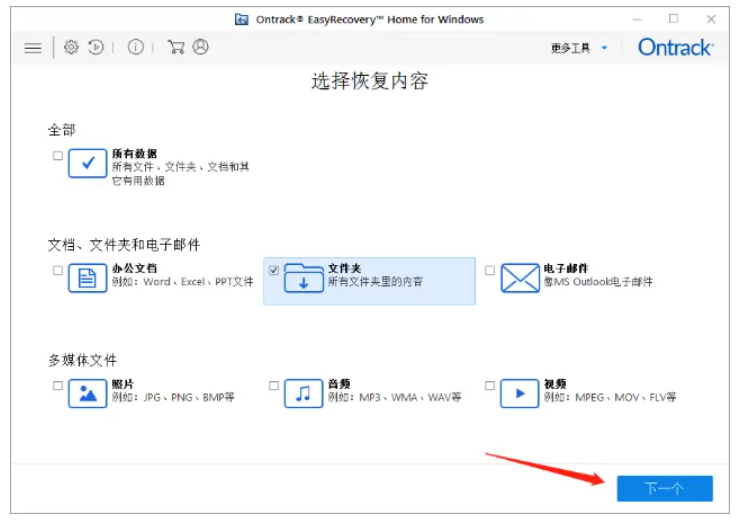The image size is (738, 521).
Task: Click the 下一个 button
Action: (665, 488)
